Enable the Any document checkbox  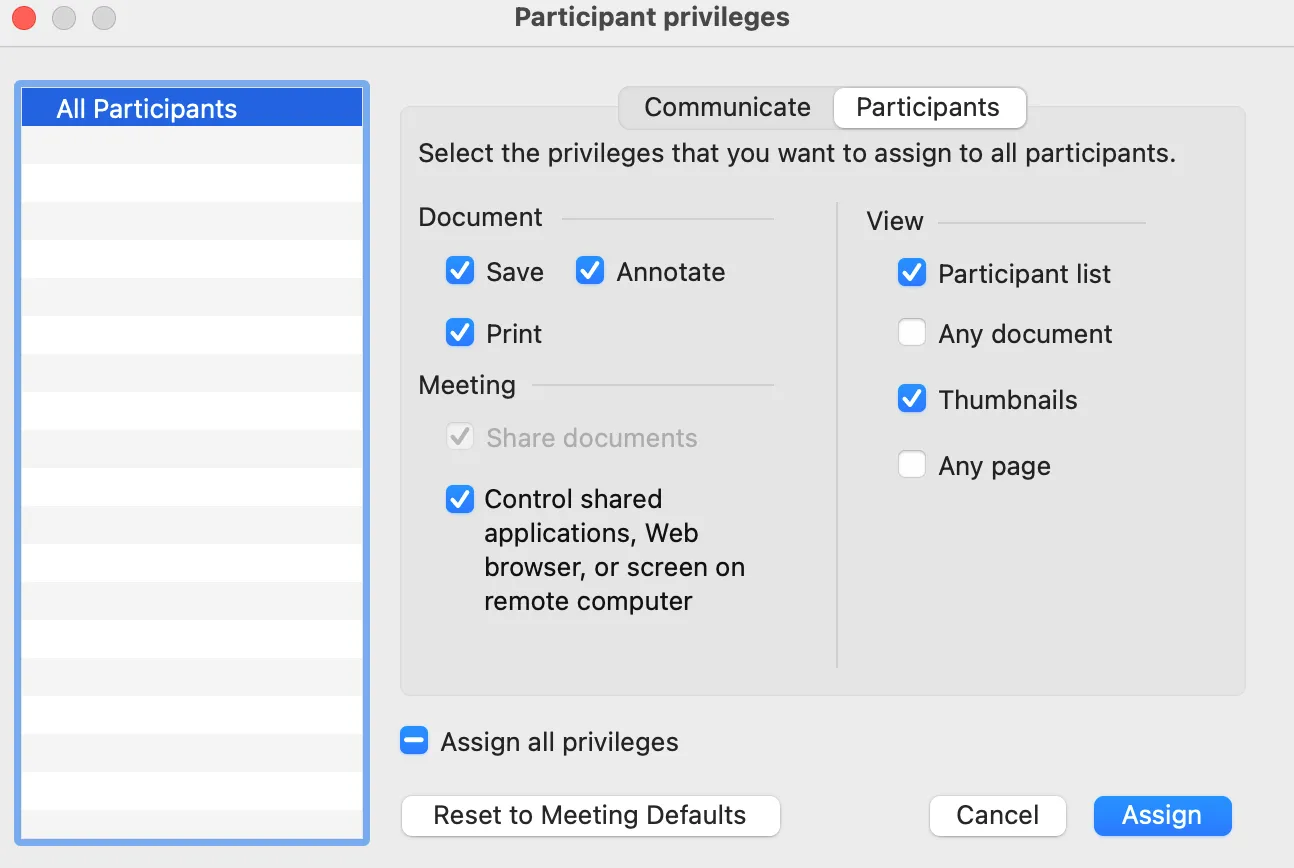coord(912,333)
